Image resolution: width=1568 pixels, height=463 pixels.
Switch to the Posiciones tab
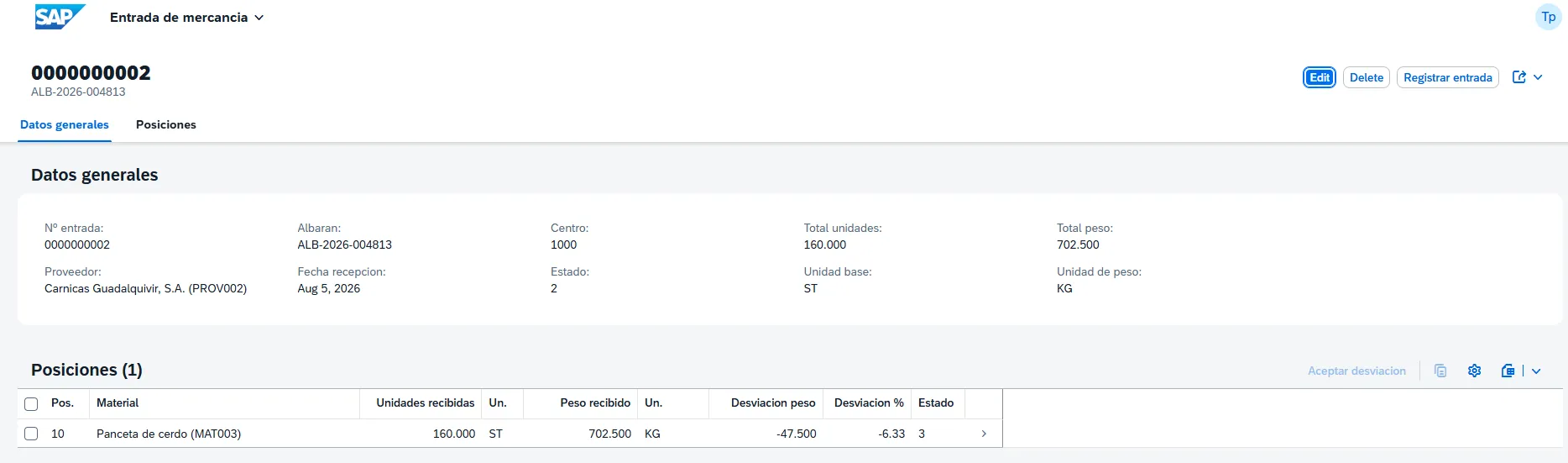point(166,124)
